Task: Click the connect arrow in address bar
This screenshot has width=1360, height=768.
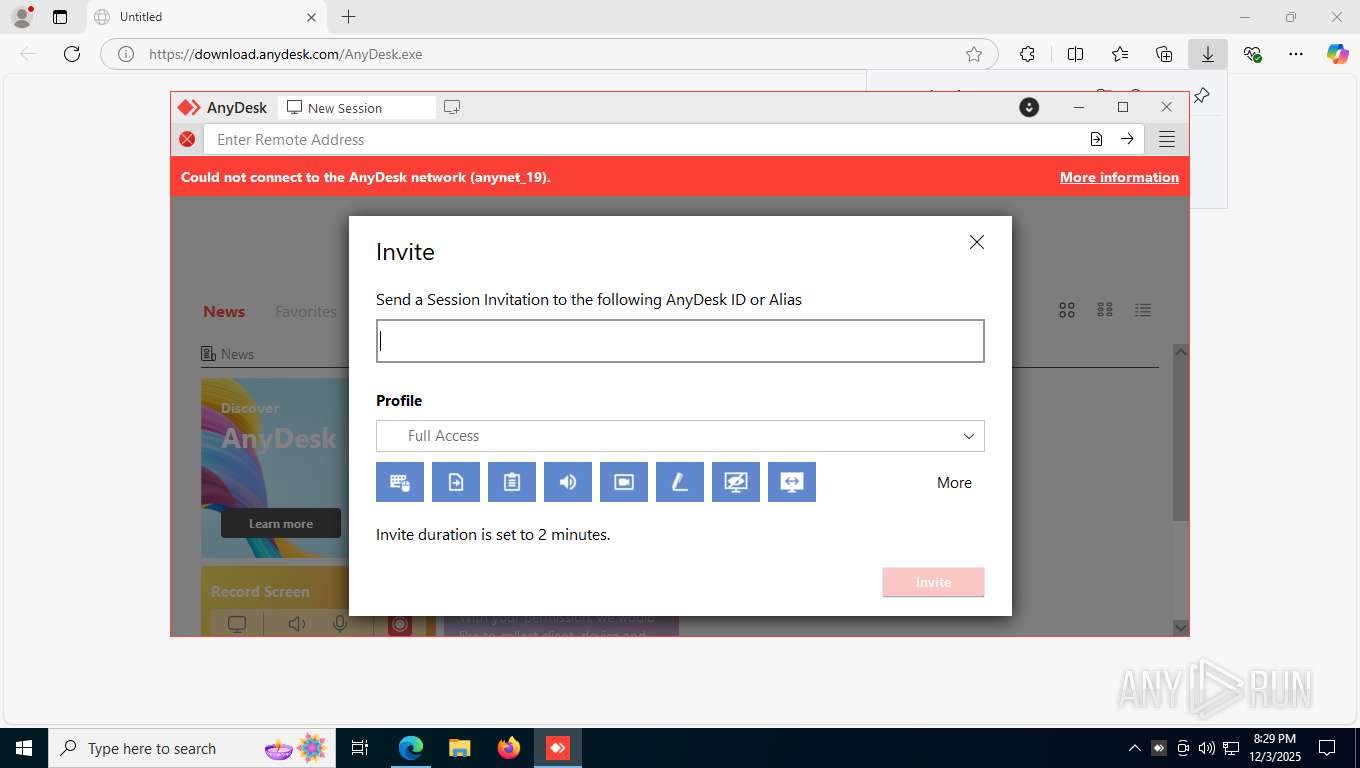Action: pos(1127,139)
